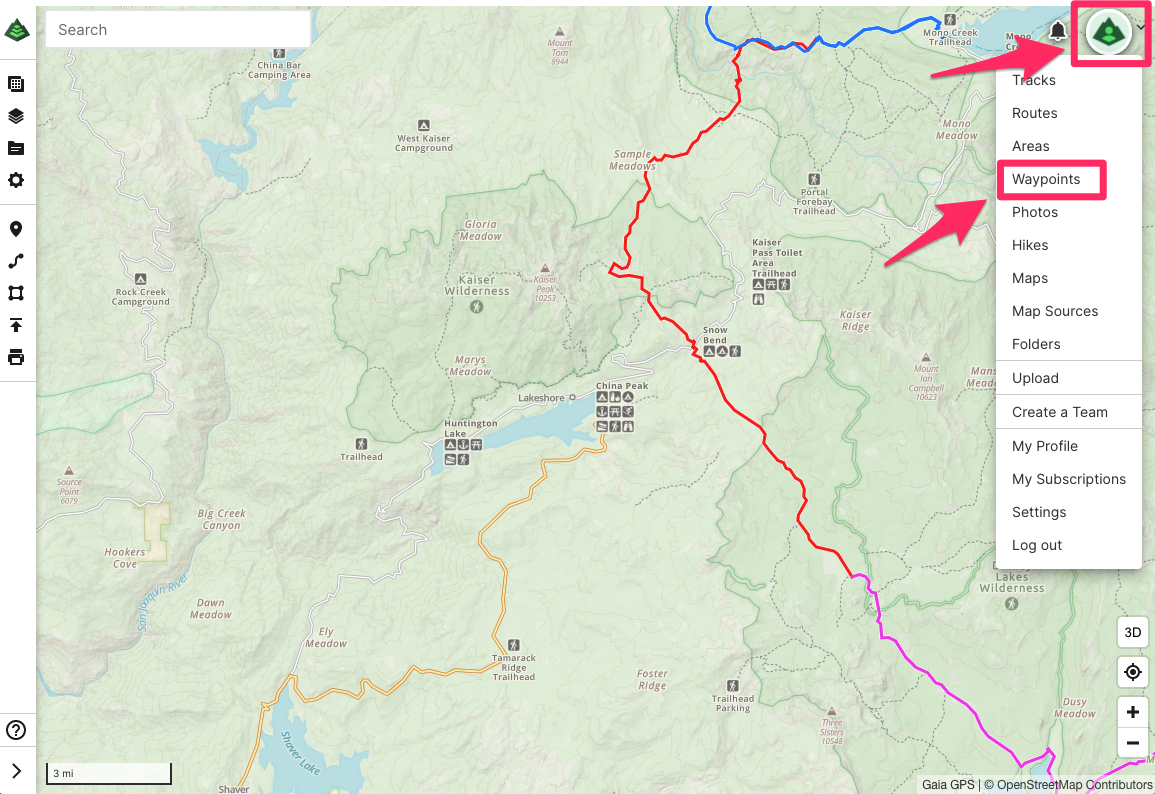The height and width of the screenshot is (794, 1155).
Task: Open My Subscriptions link
Action: click(1069, 479)
